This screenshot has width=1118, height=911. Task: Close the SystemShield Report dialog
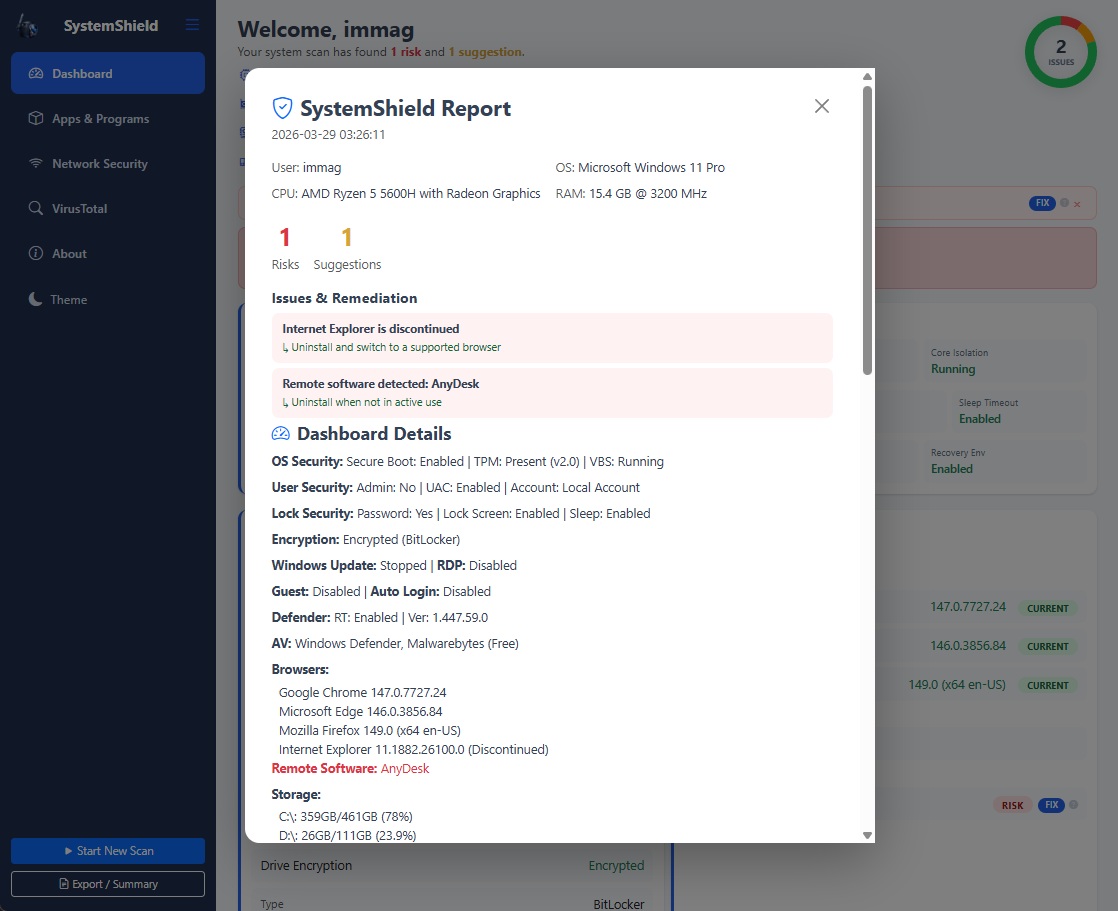coord(821,105)
